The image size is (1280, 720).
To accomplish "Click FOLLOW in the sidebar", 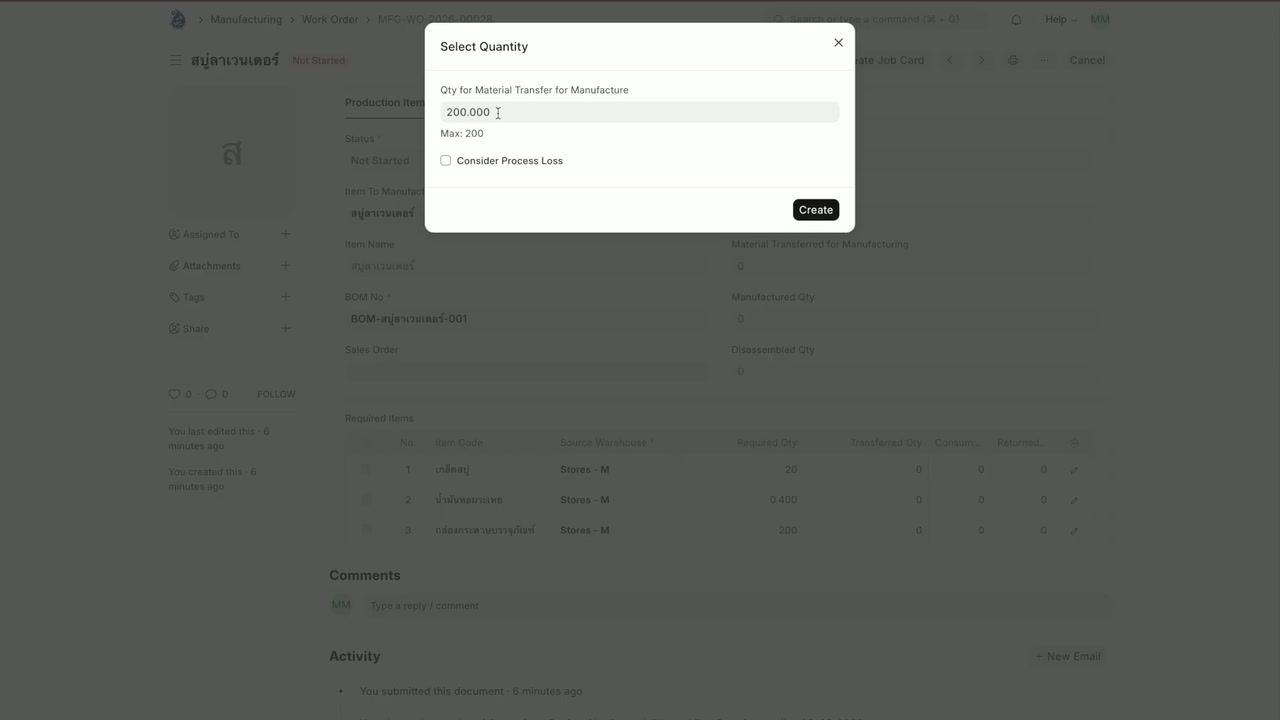I will click(x=276, y=394).
